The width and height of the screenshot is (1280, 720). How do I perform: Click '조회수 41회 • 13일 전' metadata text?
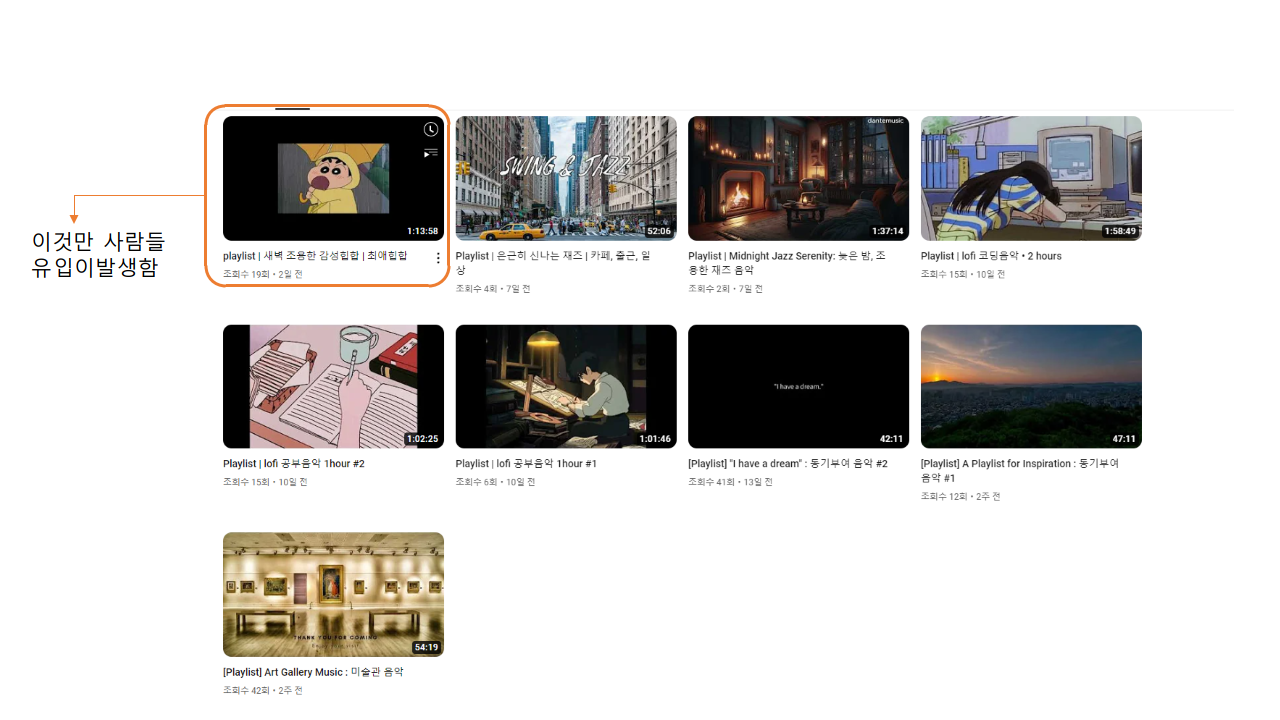tap(731, 482)
